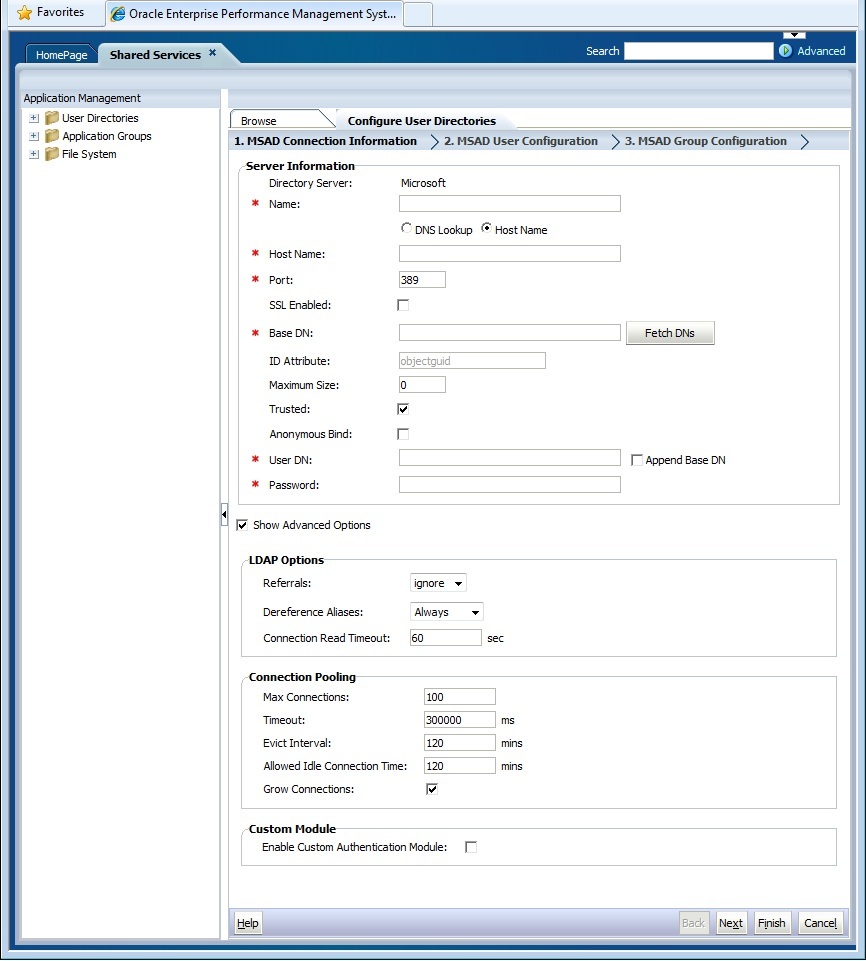Click the File System folder icon
The image size is (866, 961).
(52, 154)
